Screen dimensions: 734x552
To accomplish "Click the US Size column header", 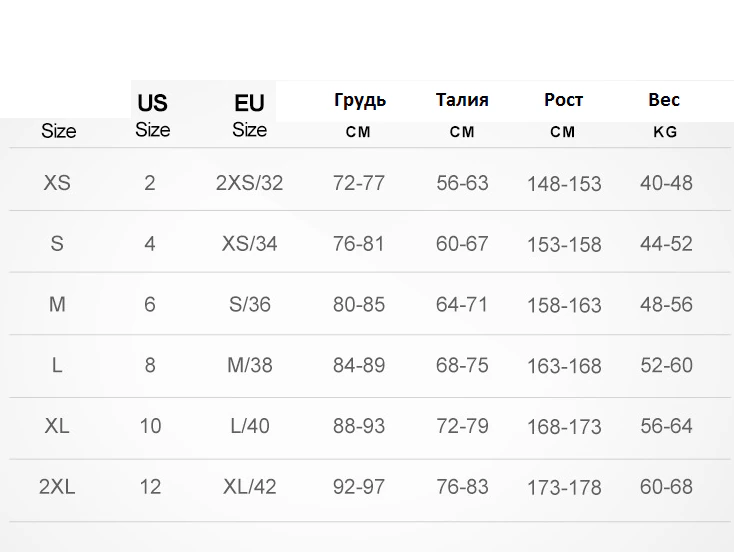I will (x=153, y=116).
